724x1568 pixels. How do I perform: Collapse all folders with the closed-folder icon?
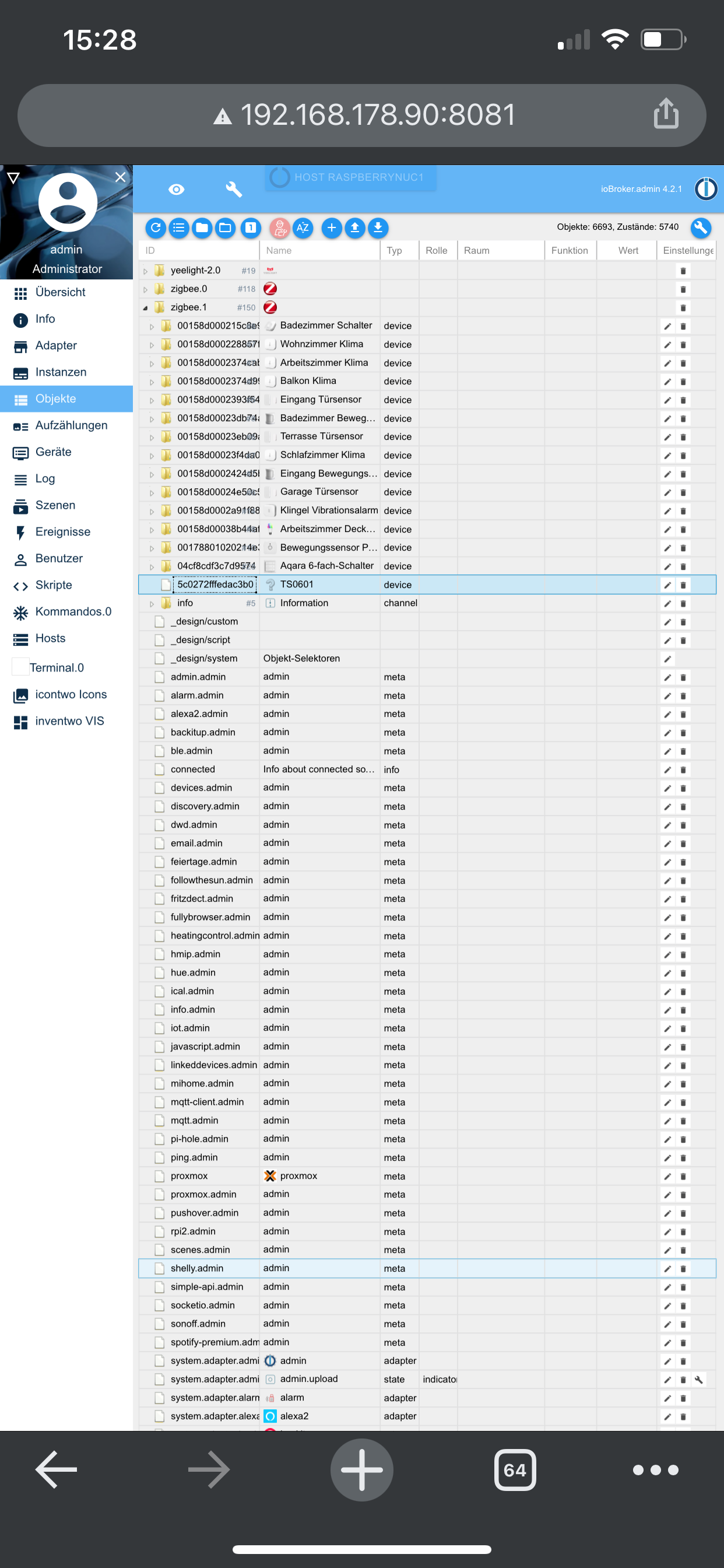coord(202,228)
